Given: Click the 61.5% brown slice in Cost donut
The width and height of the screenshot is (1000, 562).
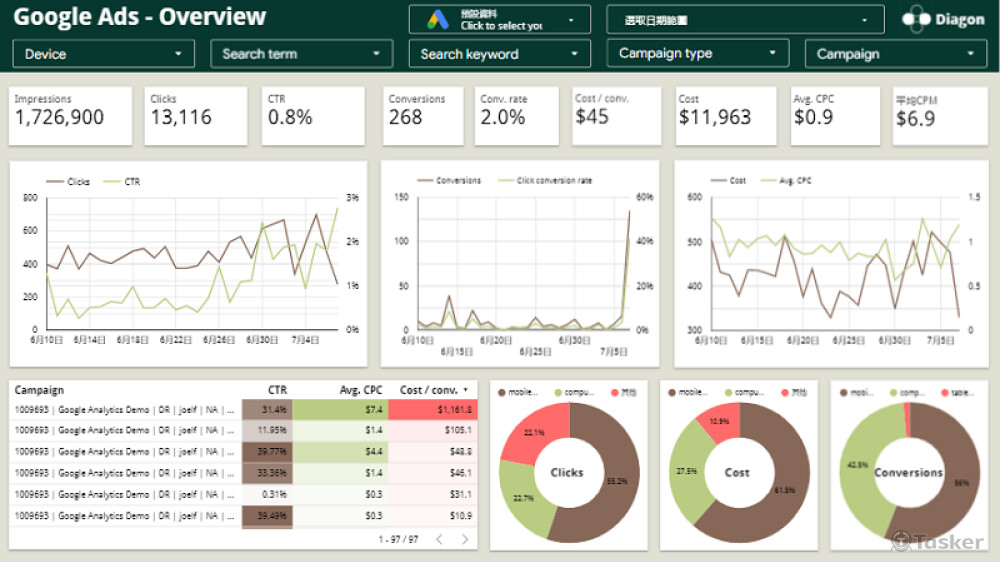Looking at the screenshot, I should 784,490.
